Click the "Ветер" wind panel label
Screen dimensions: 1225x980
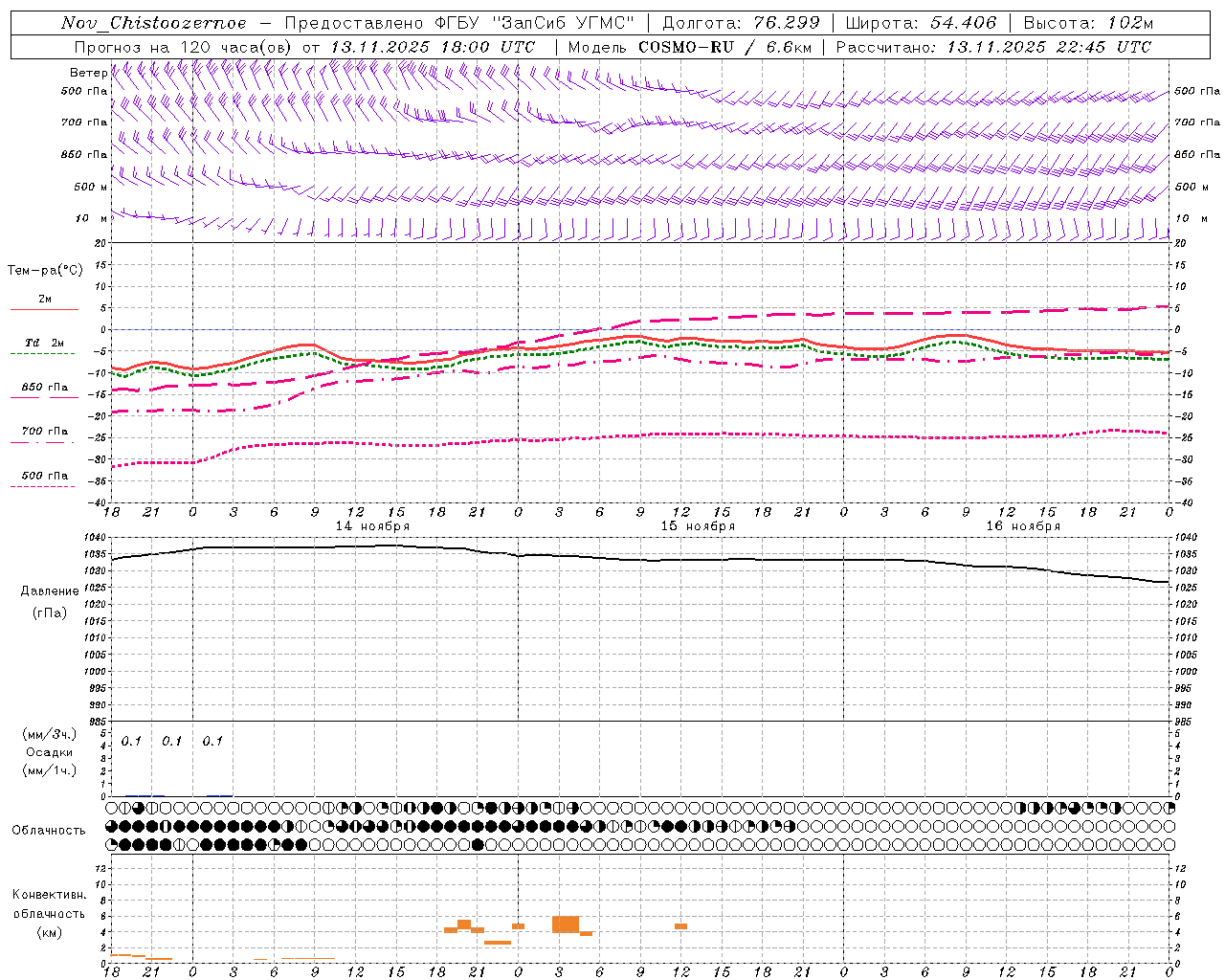click(88, 73)
